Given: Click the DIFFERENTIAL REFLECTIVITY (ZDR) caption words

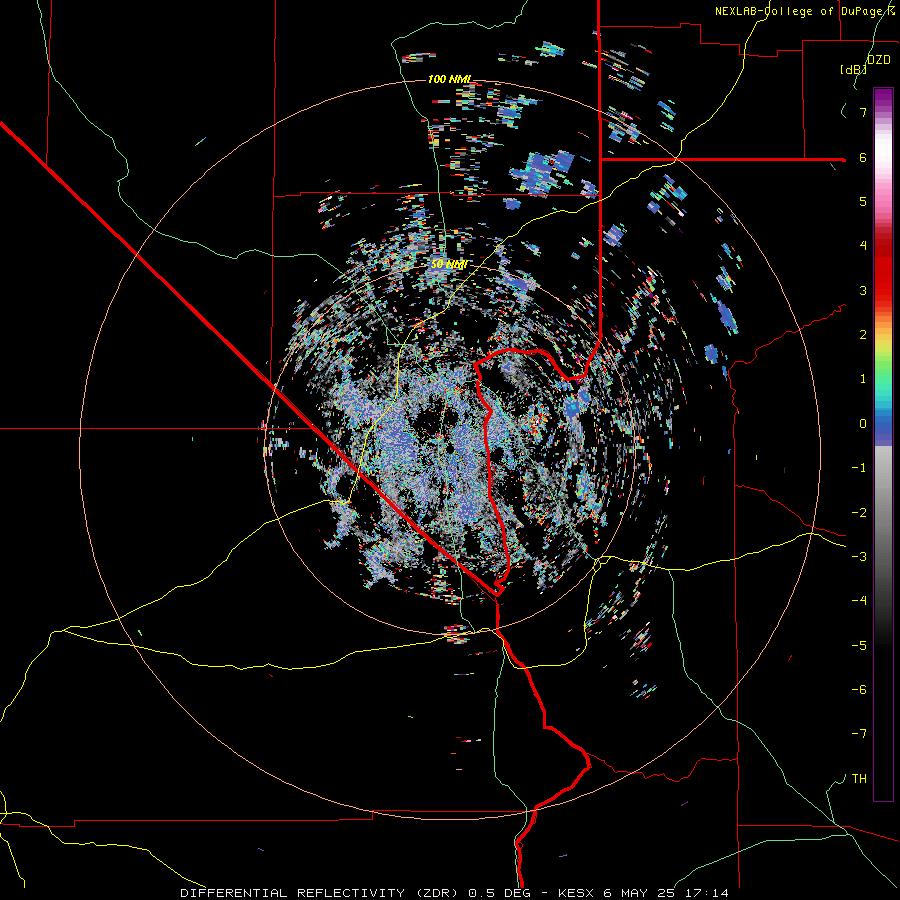Looking at the screenshot, I should coord(321,893).
